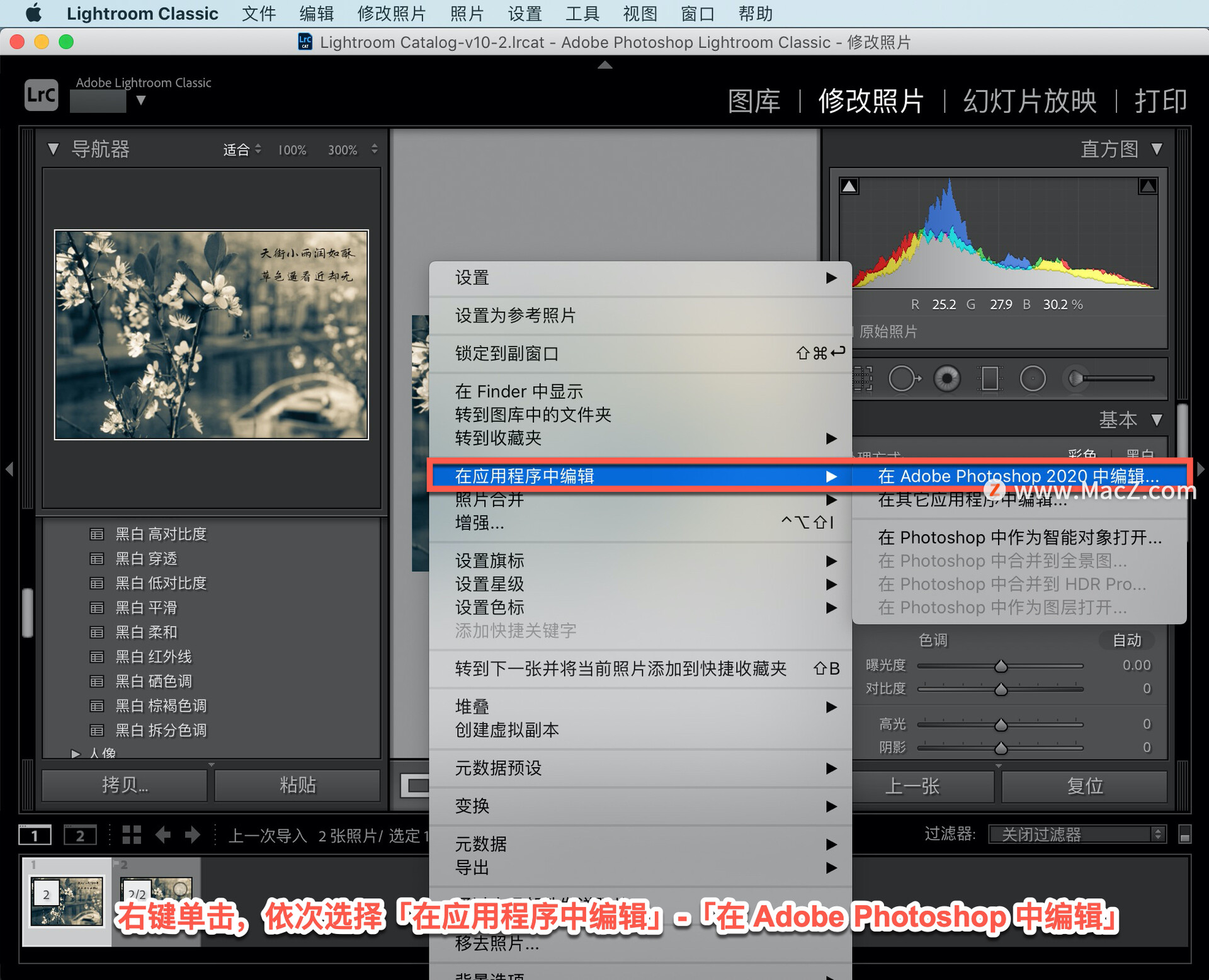Viewport: 1209px width, 980px height.
Task: Click 黑白 高对比度 preset icon
Action: (x=96, y=534)
